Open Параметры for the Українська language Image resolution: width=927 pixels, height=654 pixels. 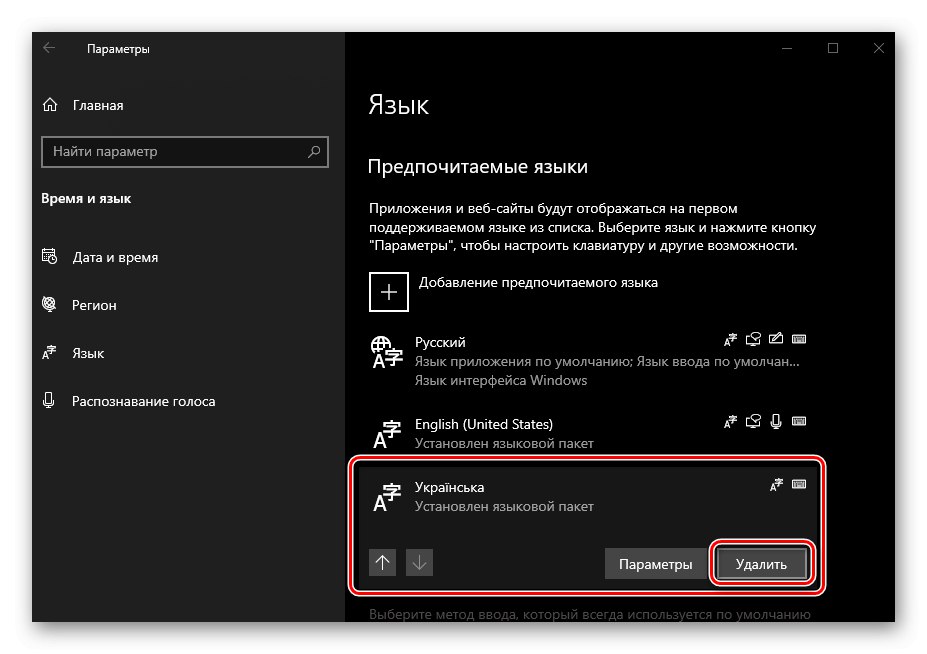click(655, 564)
